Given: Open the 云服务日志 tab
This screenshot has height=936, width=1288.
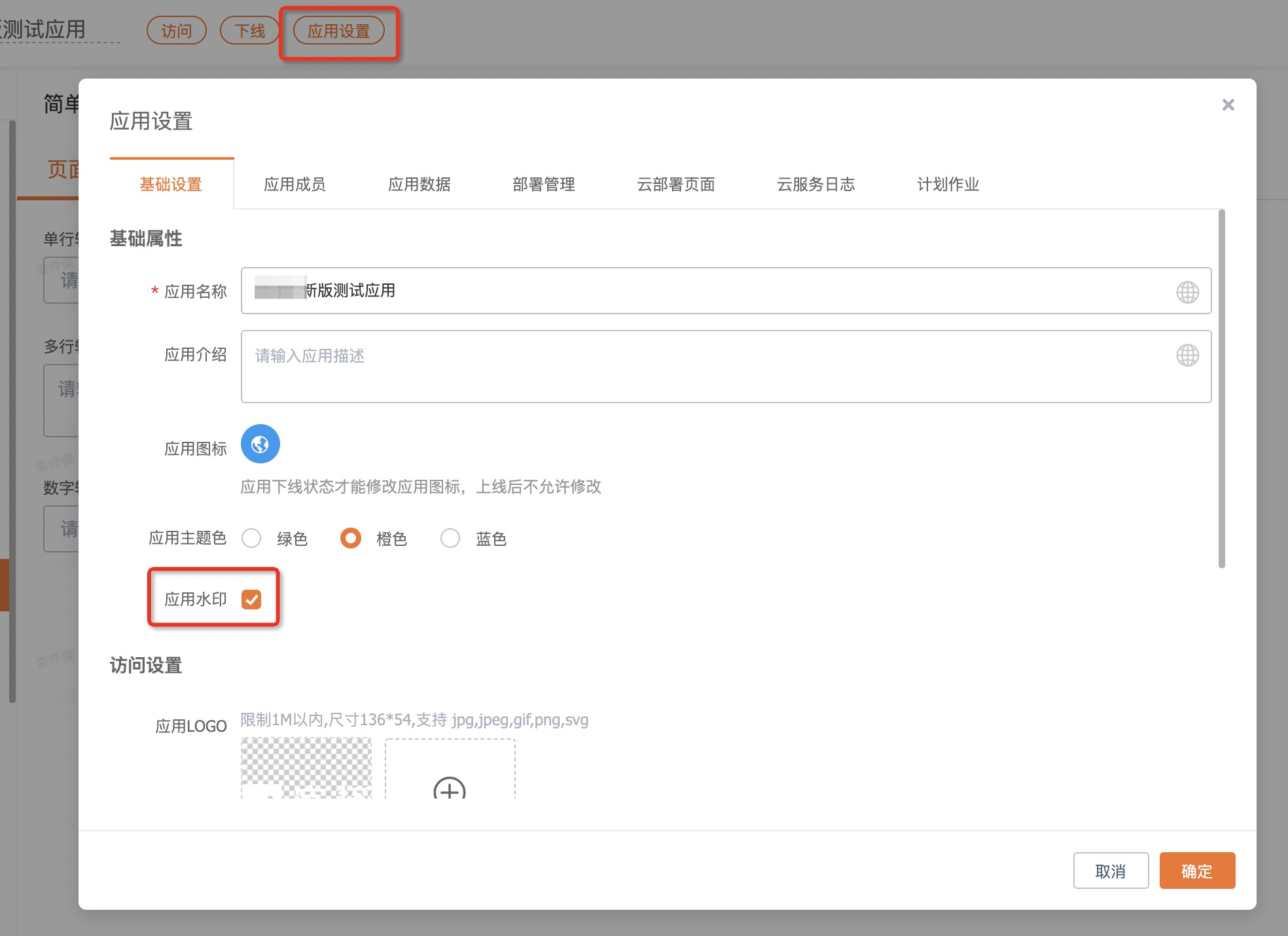Looking at the screenshot, I should pyautogui.click(x=815, y=185).
